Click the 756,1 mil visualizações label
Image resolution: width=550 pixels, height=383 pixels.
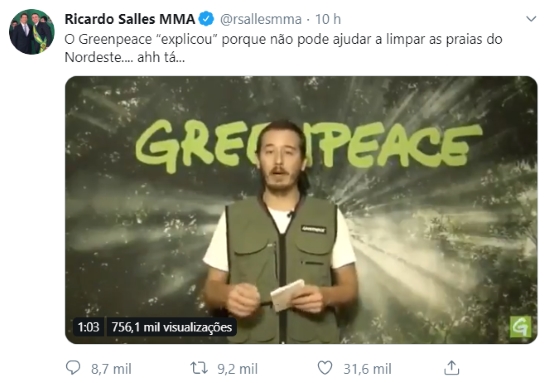pyautogui.click(x=172, y=327)
